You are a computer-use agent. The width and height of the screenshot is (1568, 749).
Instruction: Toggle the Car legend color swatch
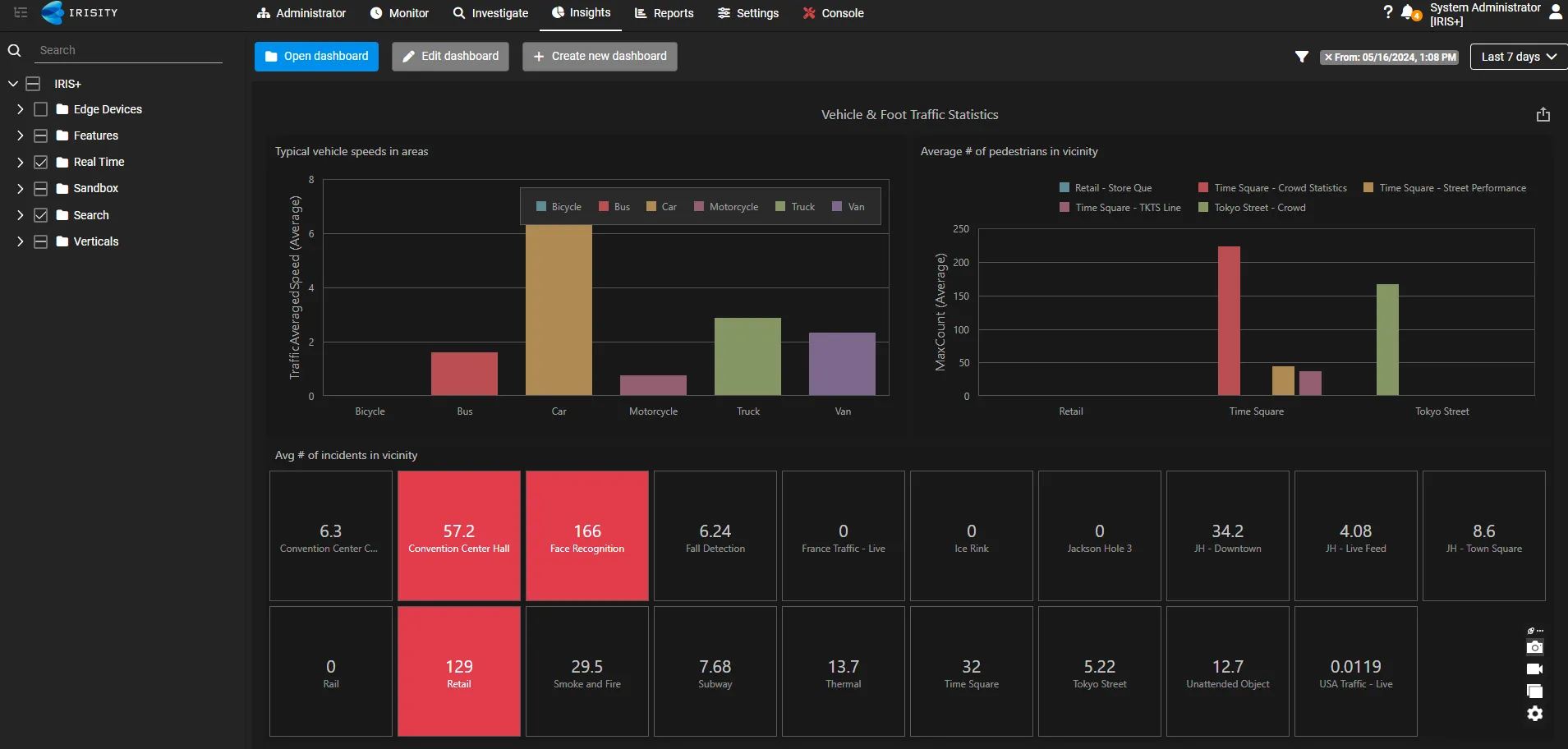pos(651,207)
